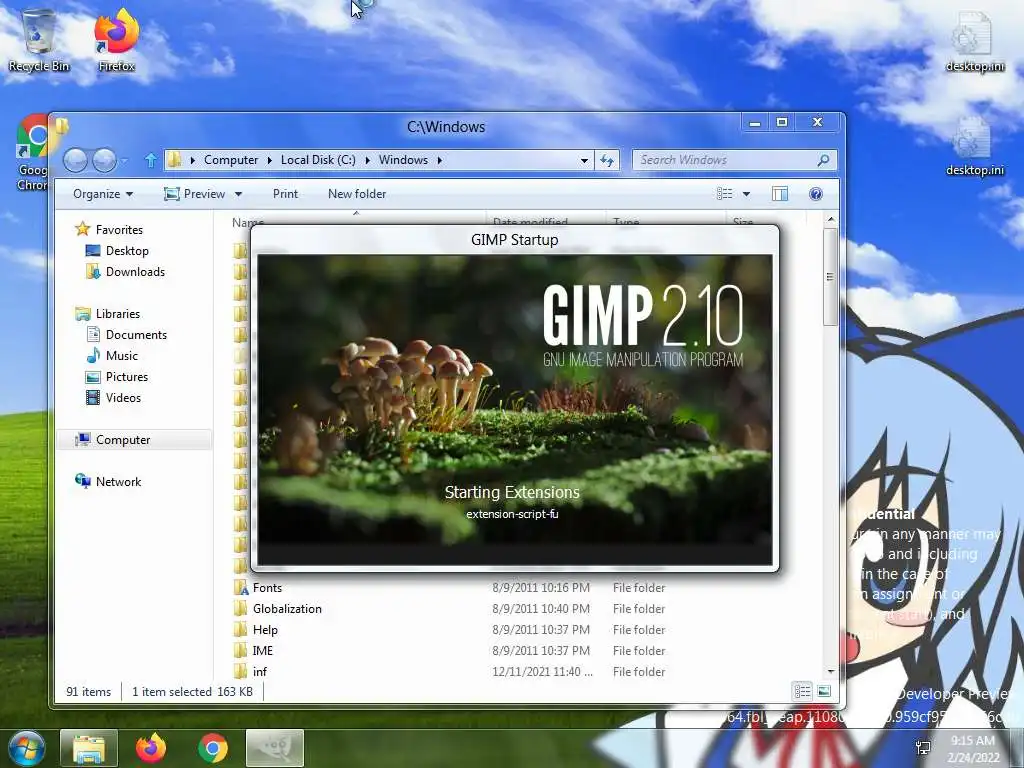The width and height of the screenshot is (1024, 768).
Task: Open Explorer help question mark icon
Action: [816, 194]
